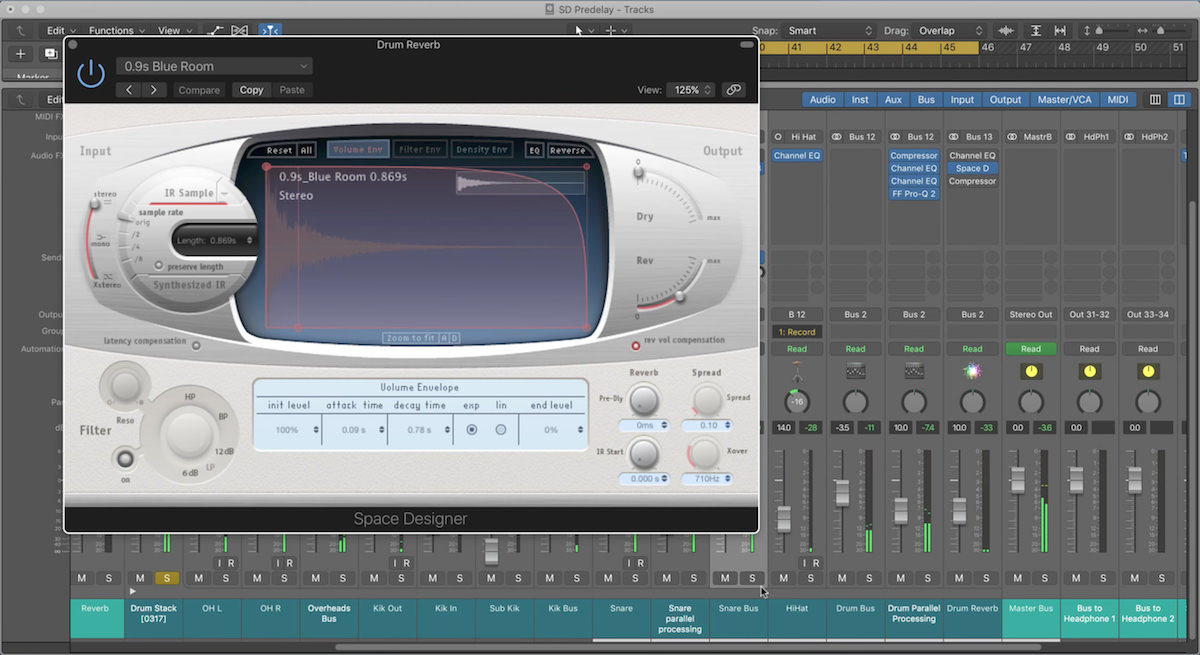
Task: Click Reset in Space Designer display
Action: [279, 150]
